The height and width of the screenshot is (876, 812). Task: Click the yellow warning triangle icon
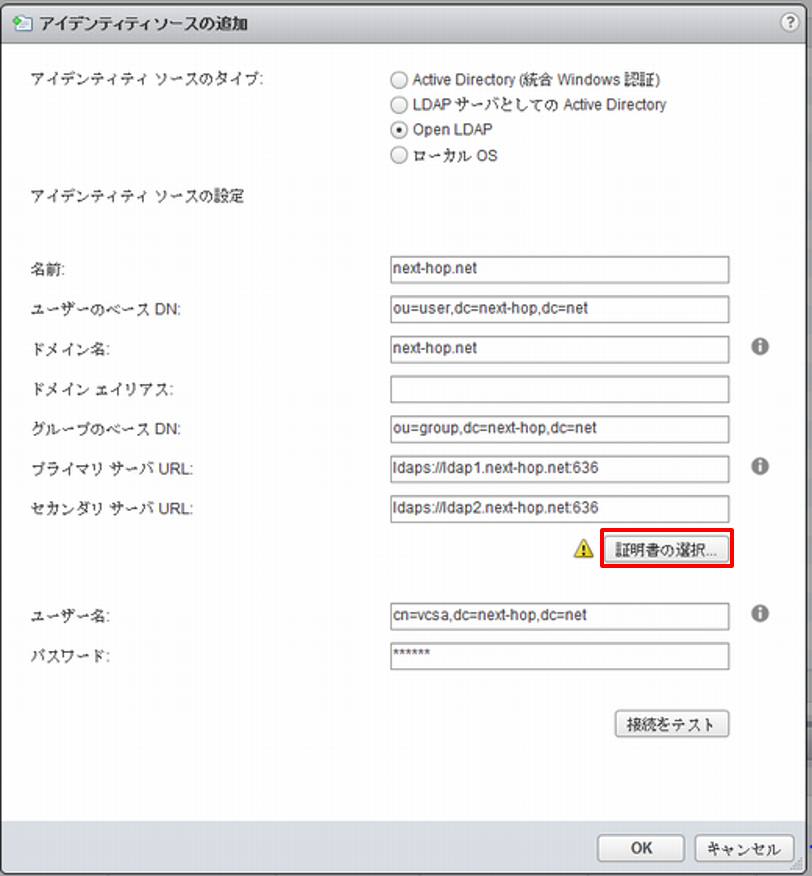(583, 548)
